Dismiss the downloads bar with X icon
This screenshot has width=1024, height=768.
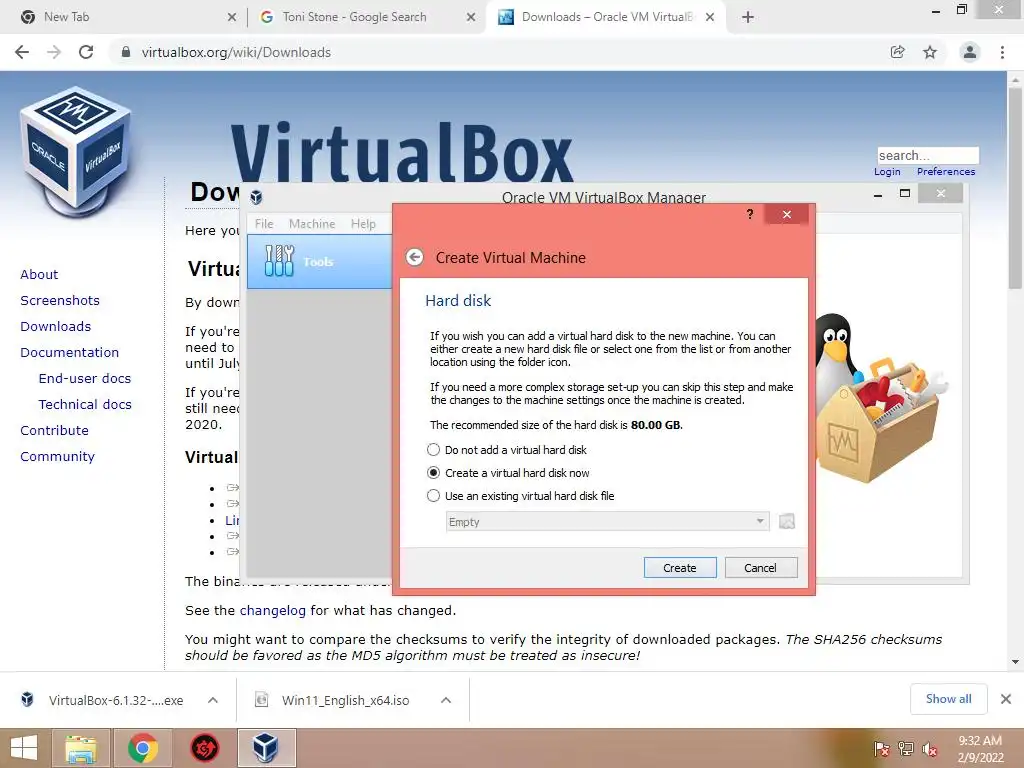(1006, 699)
